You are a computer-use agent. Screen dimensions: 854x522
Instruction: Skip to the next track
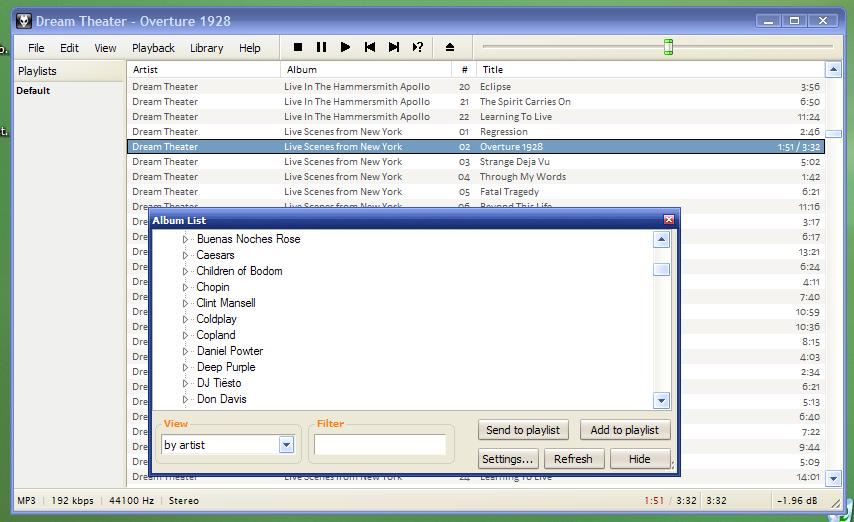point(394,47)
